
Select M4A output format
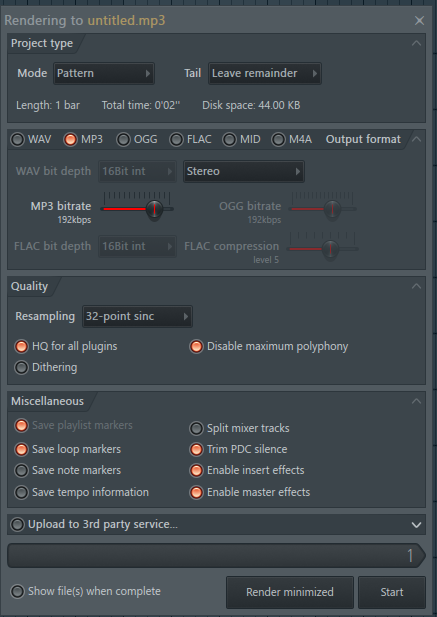[x=278, y=139]
